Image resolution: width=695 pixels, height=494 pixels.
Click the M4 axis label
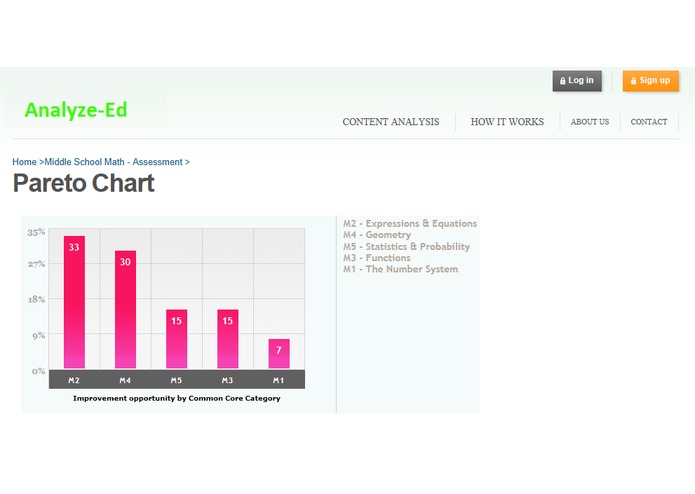click(125, 380)
